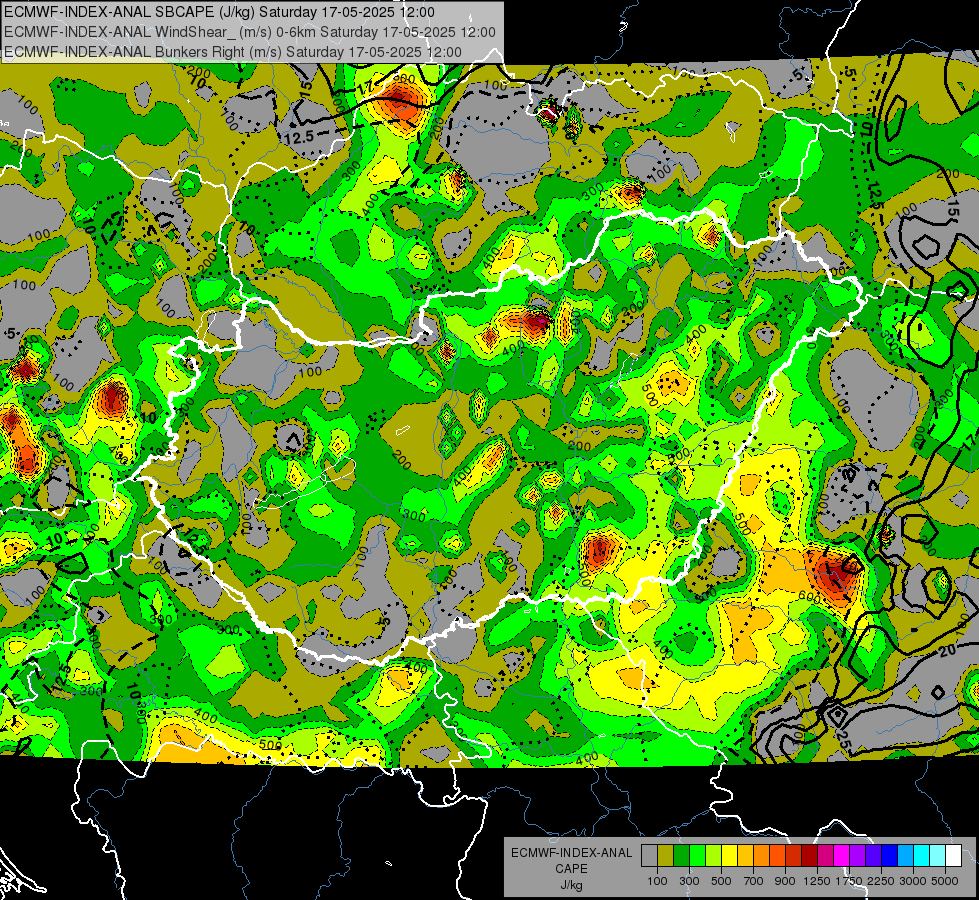Select the grey swatch below 100

click(x=649, y=856)
